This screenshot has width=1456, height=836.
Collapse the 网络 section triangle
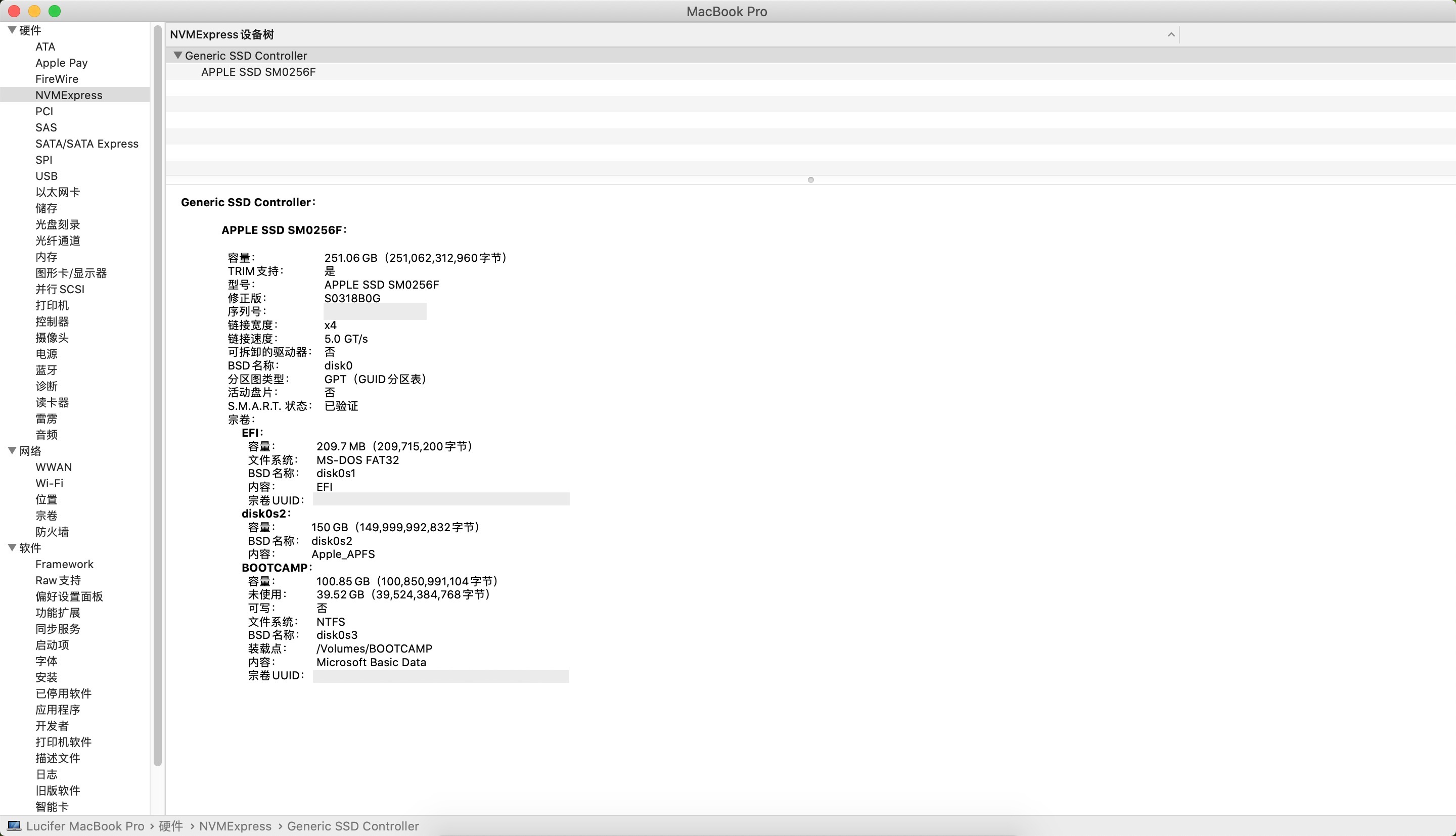[x=12, y=451]
